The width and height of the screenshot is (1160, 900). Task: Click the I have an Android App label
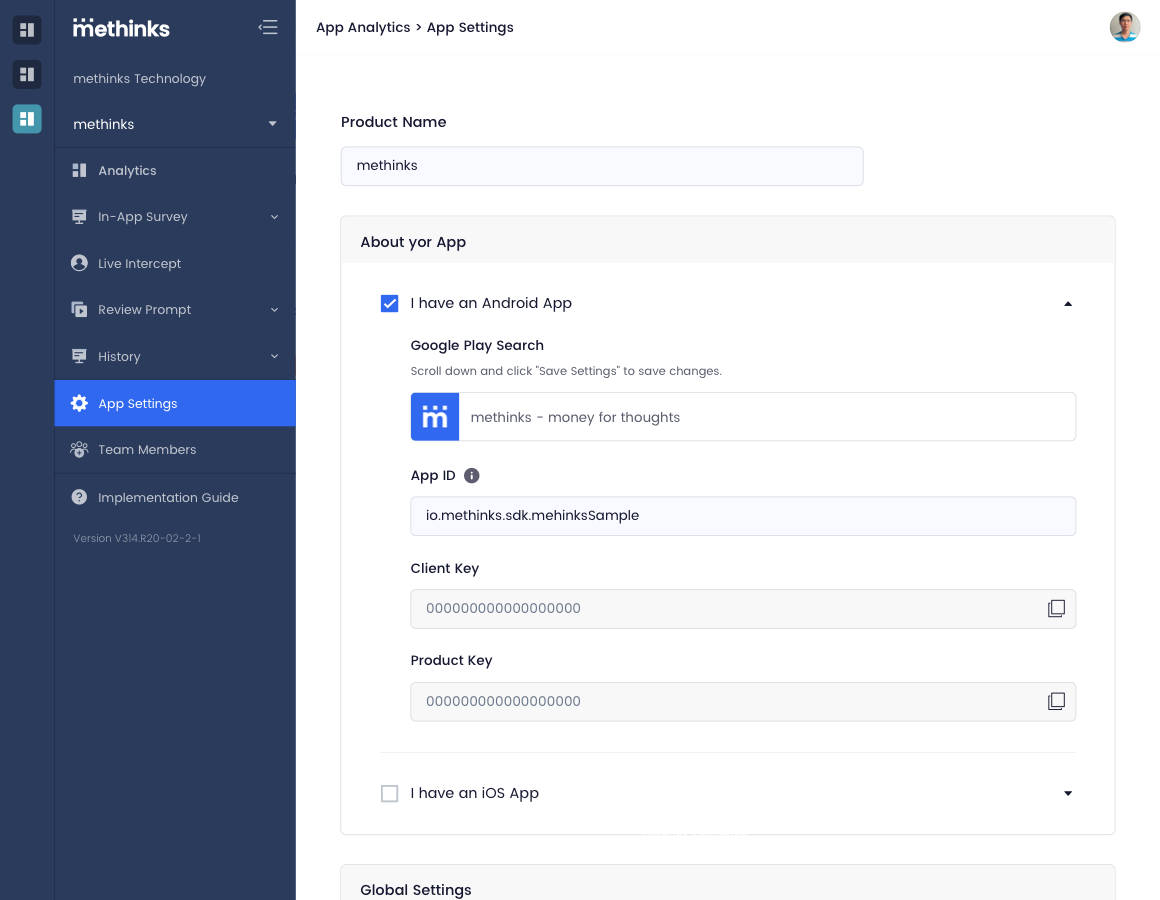(x=490, y=303)
